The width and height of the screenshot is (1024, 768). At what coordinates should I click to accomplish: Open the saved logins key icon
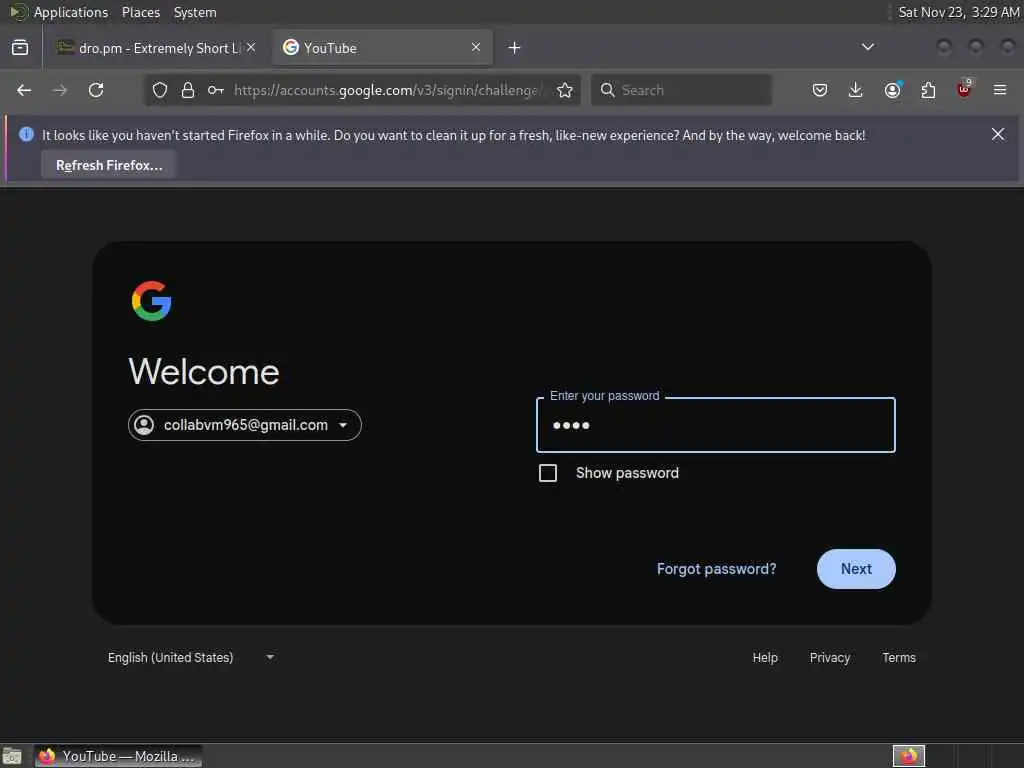click(x=216, y=90)
